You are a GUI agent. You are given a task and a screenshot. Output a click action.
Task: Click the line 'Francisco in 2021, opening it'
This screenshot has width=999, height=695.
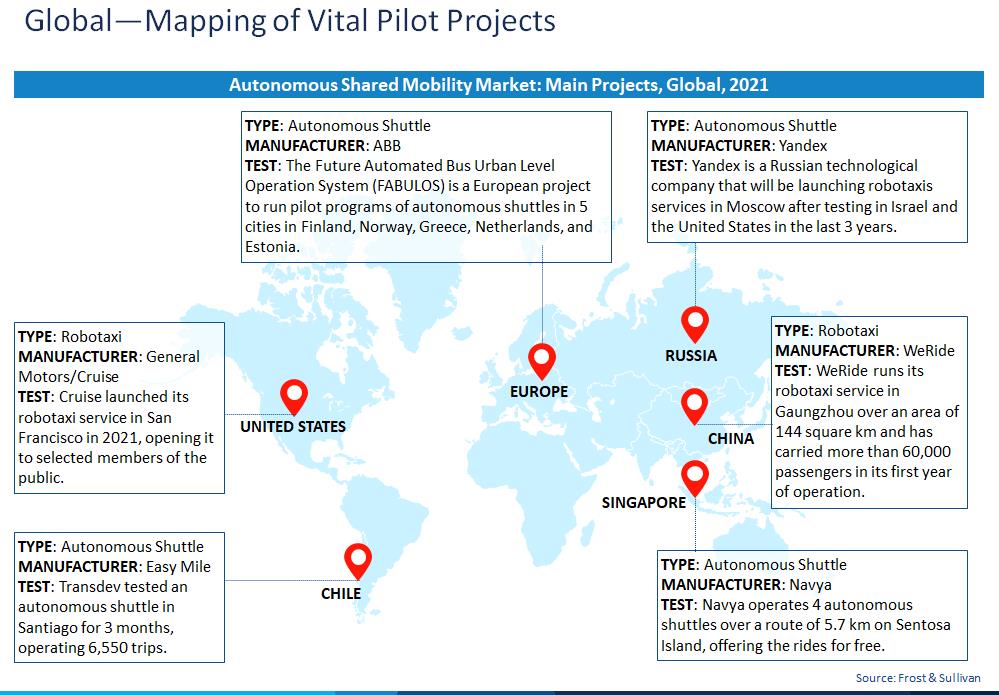click(x=116, y=438)
